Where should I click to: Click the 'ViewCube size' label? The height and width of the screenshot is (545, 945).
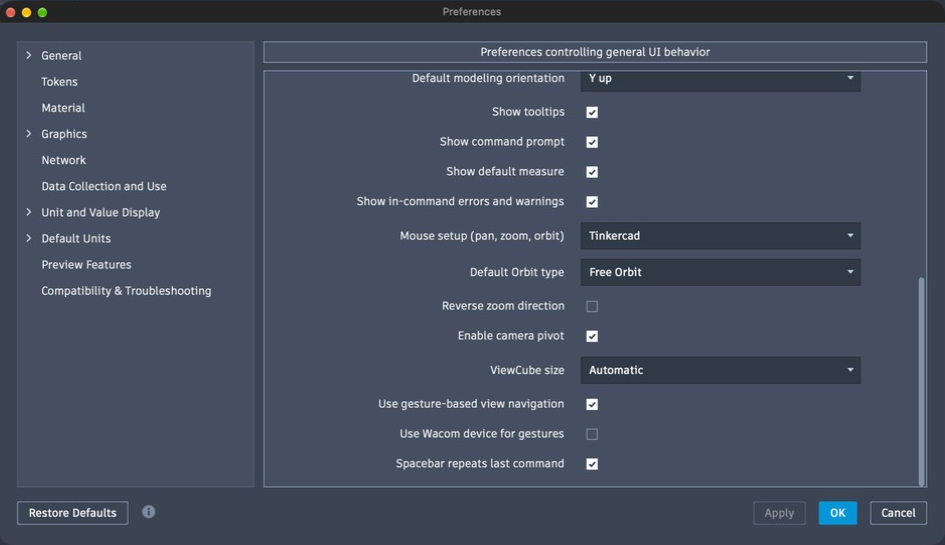(527, 370)
